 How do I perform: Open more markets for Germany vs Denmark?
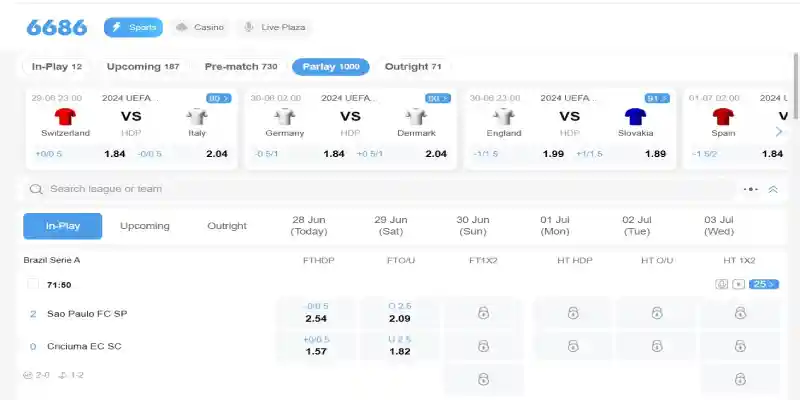[438, 98]
